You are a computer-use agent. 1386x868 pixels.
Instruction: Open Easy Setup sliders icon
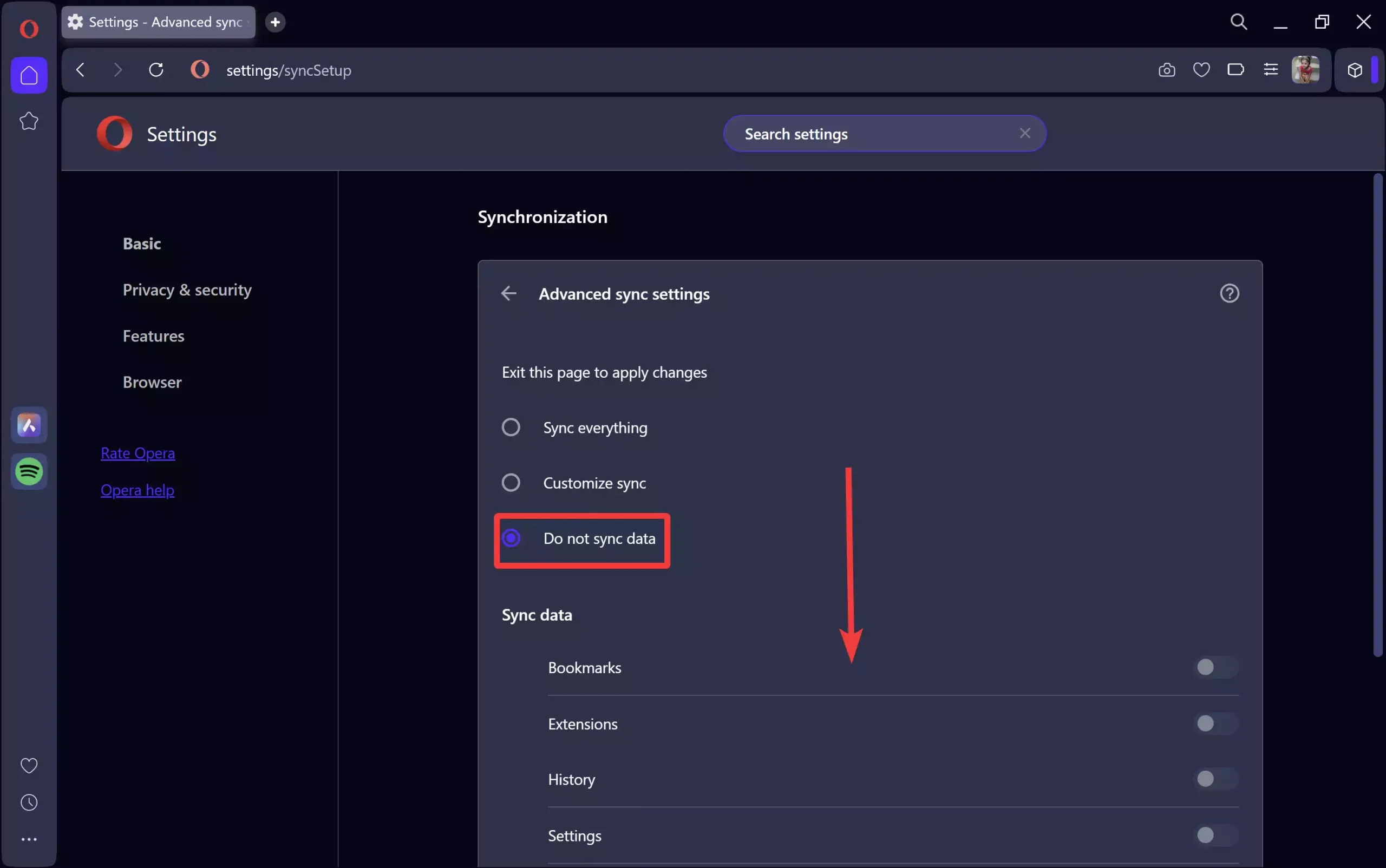coord(1271,70)
